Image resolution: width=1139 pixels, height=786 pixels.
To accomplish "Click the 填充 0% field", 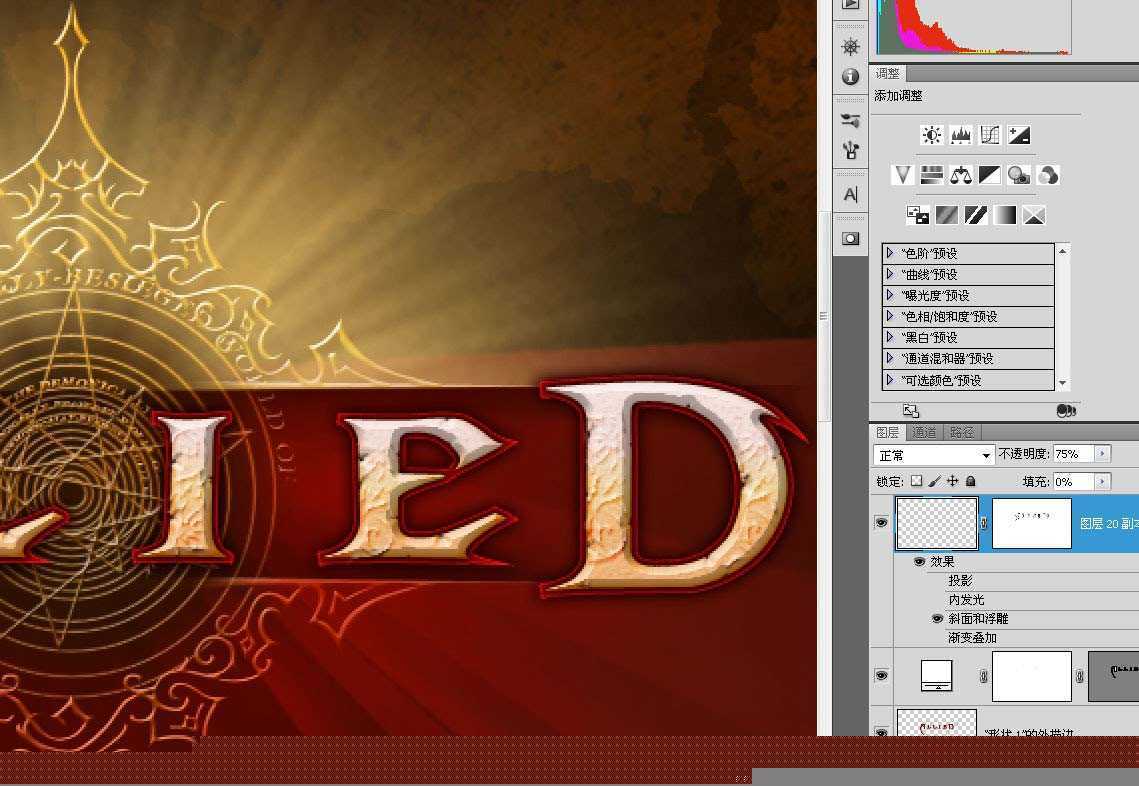I will click(1074, 481).
